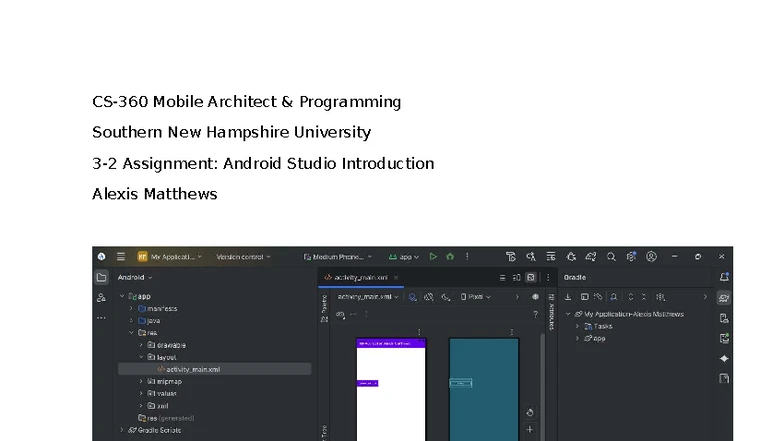This screenshot has width=784, height=441.
Task: Open the Project tool window folder icon
Action: [x=102, y=277]
